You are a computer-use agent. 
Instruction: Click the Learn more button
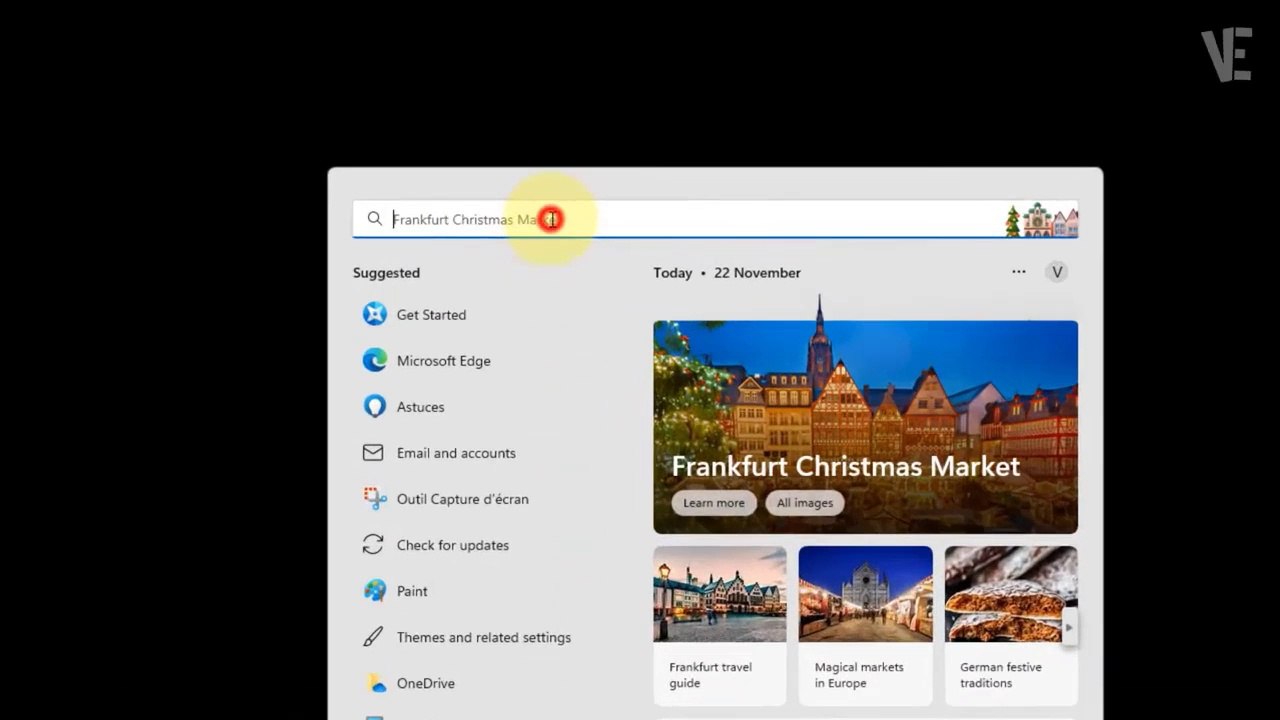[713, 503]
